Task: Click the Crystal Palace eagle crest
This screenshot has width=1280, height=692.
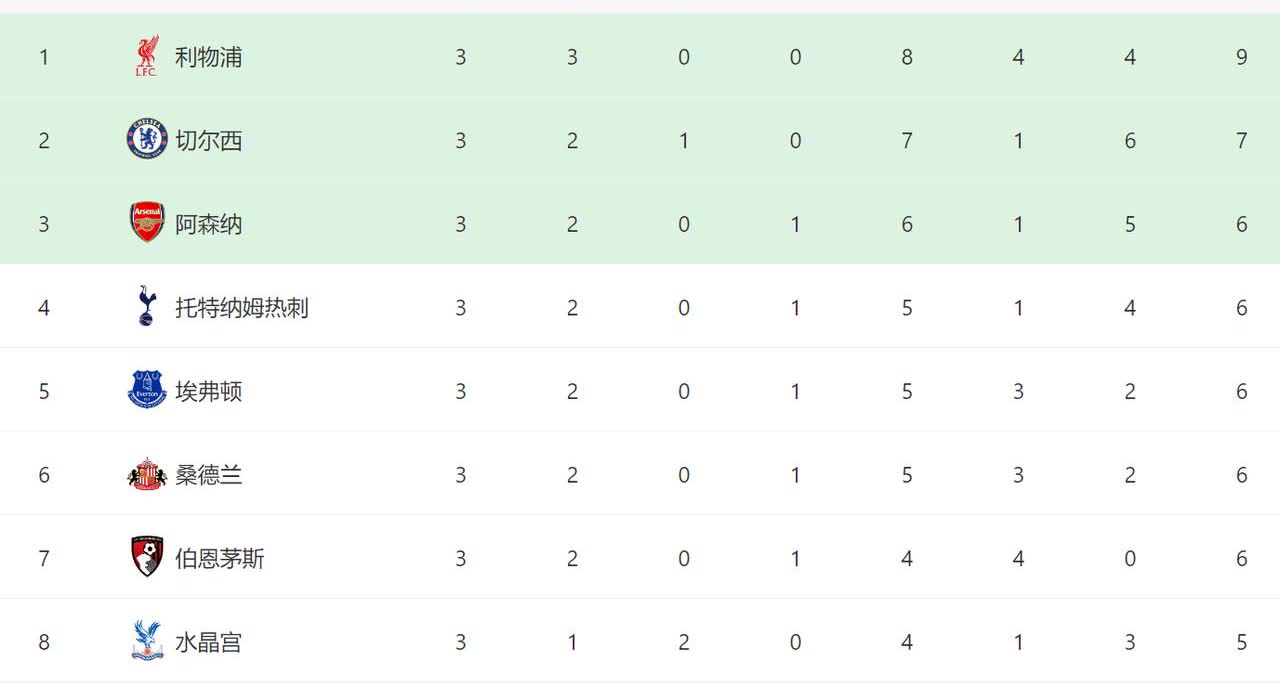Action: point(147,641)
